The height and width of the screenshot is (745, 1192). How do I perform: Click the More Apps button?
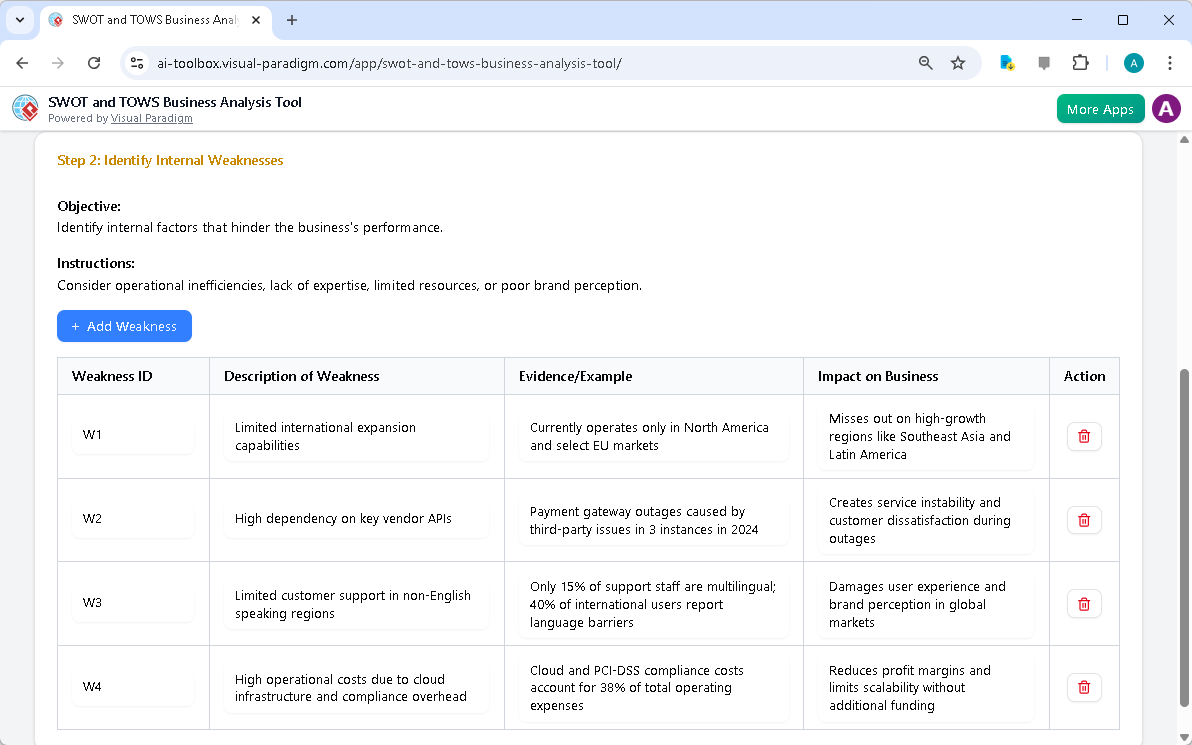1100,108
